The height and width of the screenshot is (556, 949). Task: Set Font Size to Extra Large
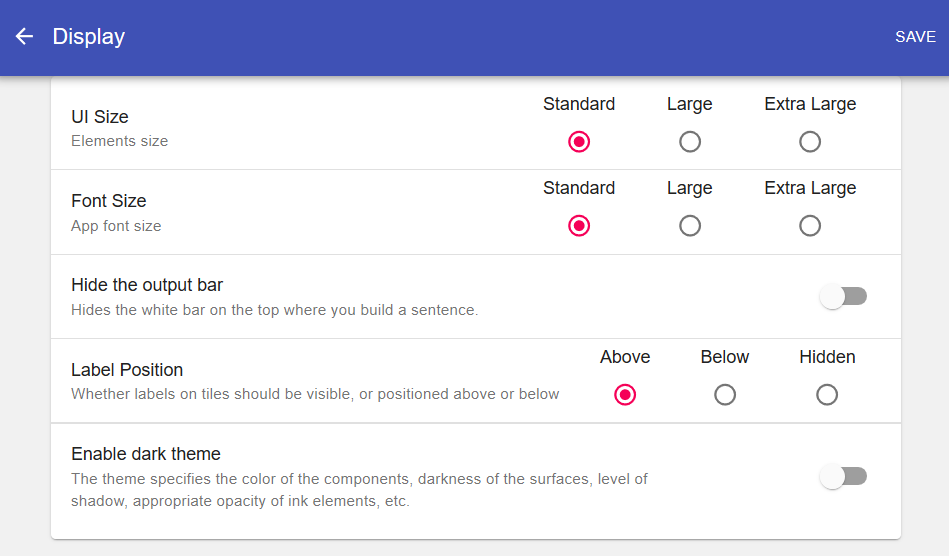(x=810, y=226)
